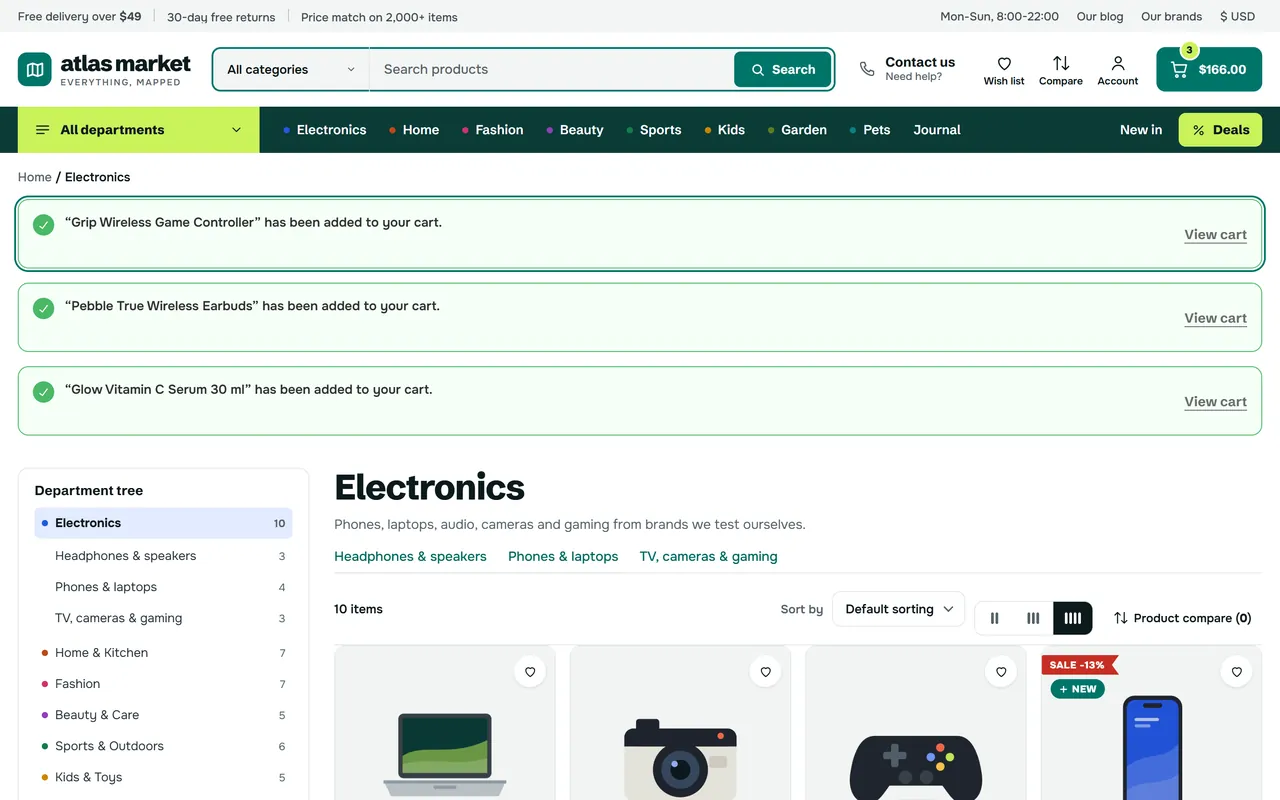Select Beauty & Care in Department tree
The image size is (1280, 800).
[97, 715]
